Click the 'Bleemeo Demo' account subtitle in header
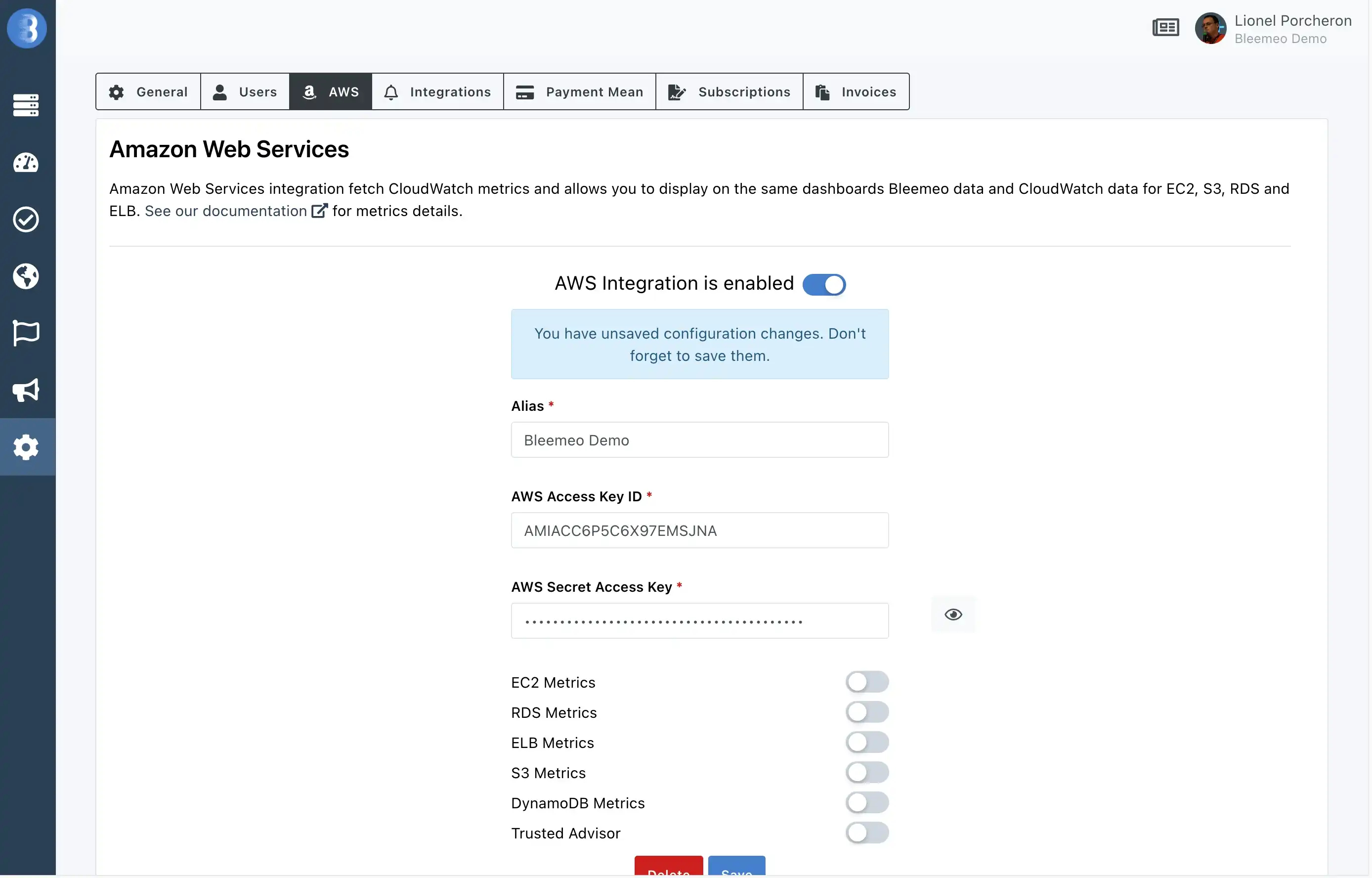1372x878 pixels. point(1280,39)
